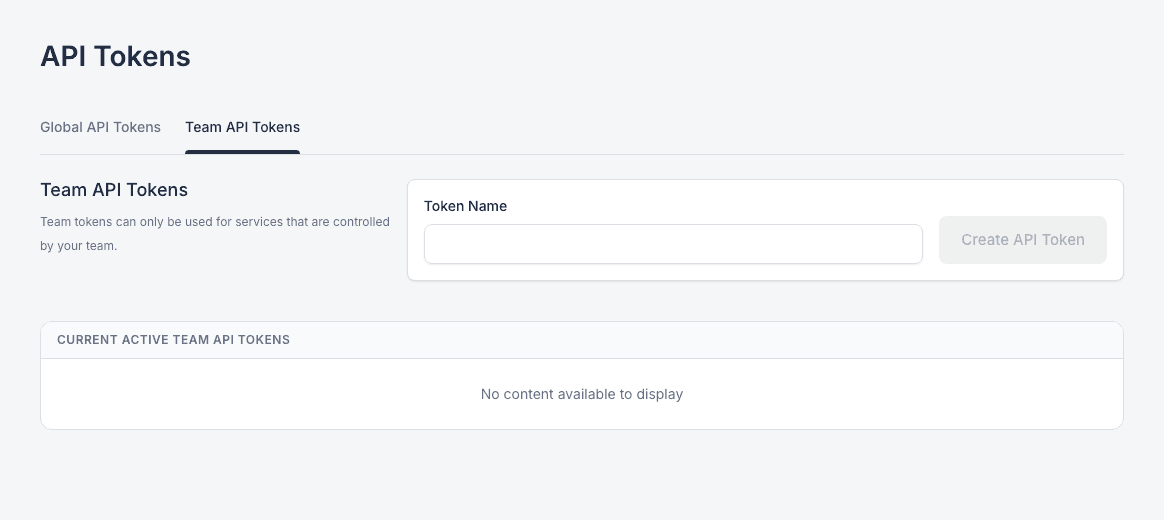This screenshot has width=1164, height=520.
Task: Select the Team API Tokens tab
Action: (243, 127)
